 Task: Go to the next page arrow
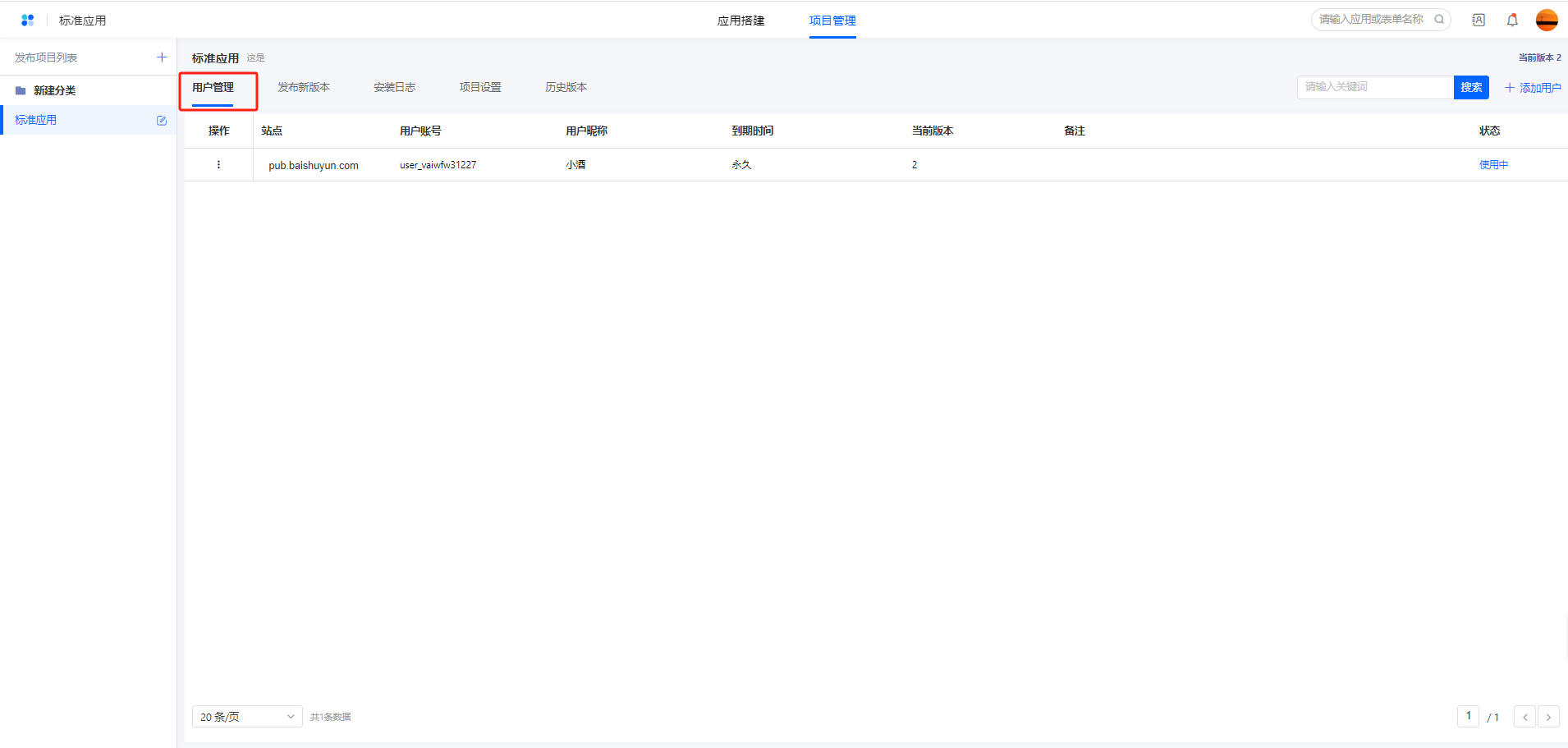pos(1548,717)
